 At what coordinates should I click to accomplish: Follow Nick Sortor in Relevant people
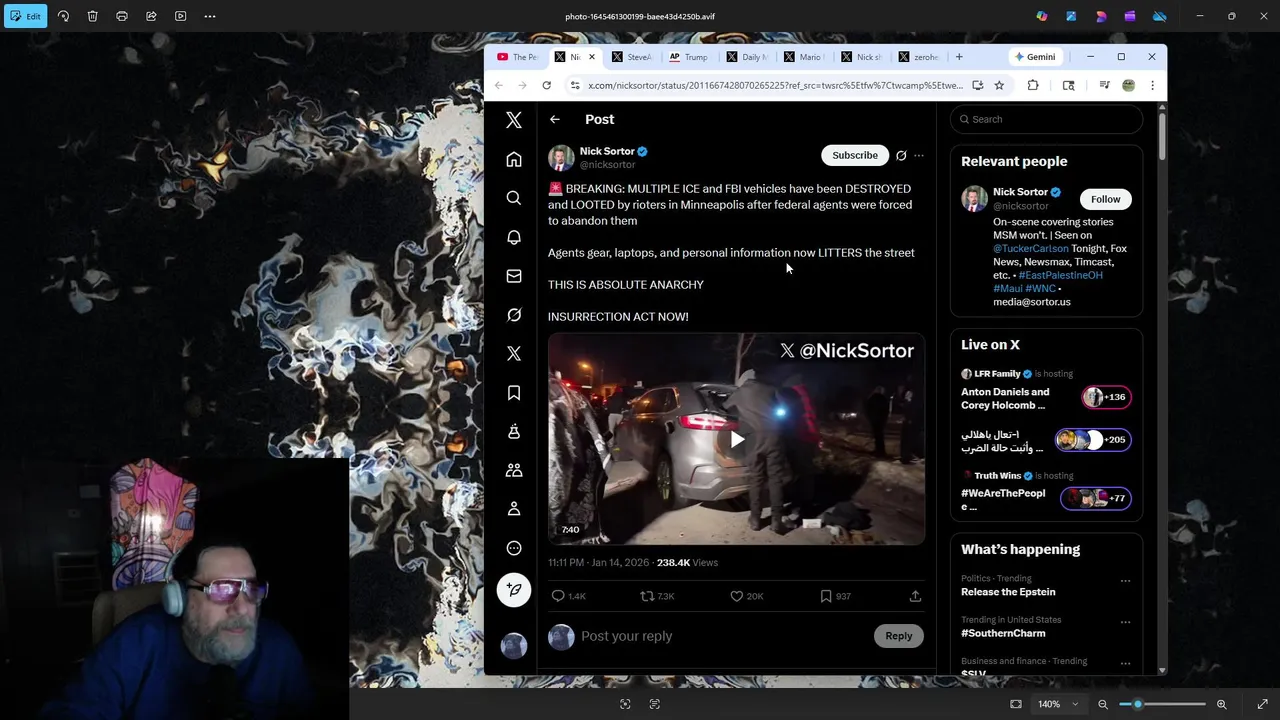coord(1105,199)
